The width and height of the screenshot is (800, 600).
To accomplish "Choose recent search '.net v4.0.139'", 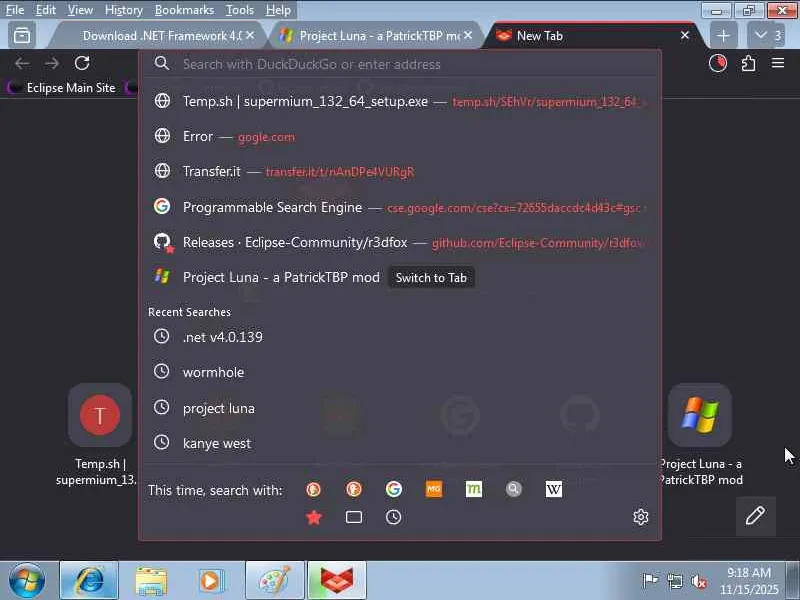I will [x=400, y=337].
